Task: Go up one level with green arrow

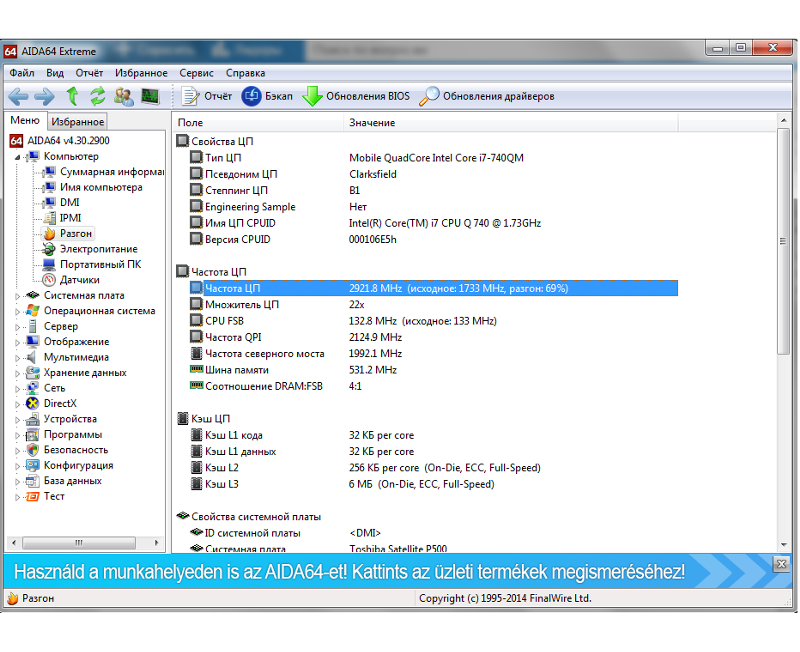Action: click(72, 96)
